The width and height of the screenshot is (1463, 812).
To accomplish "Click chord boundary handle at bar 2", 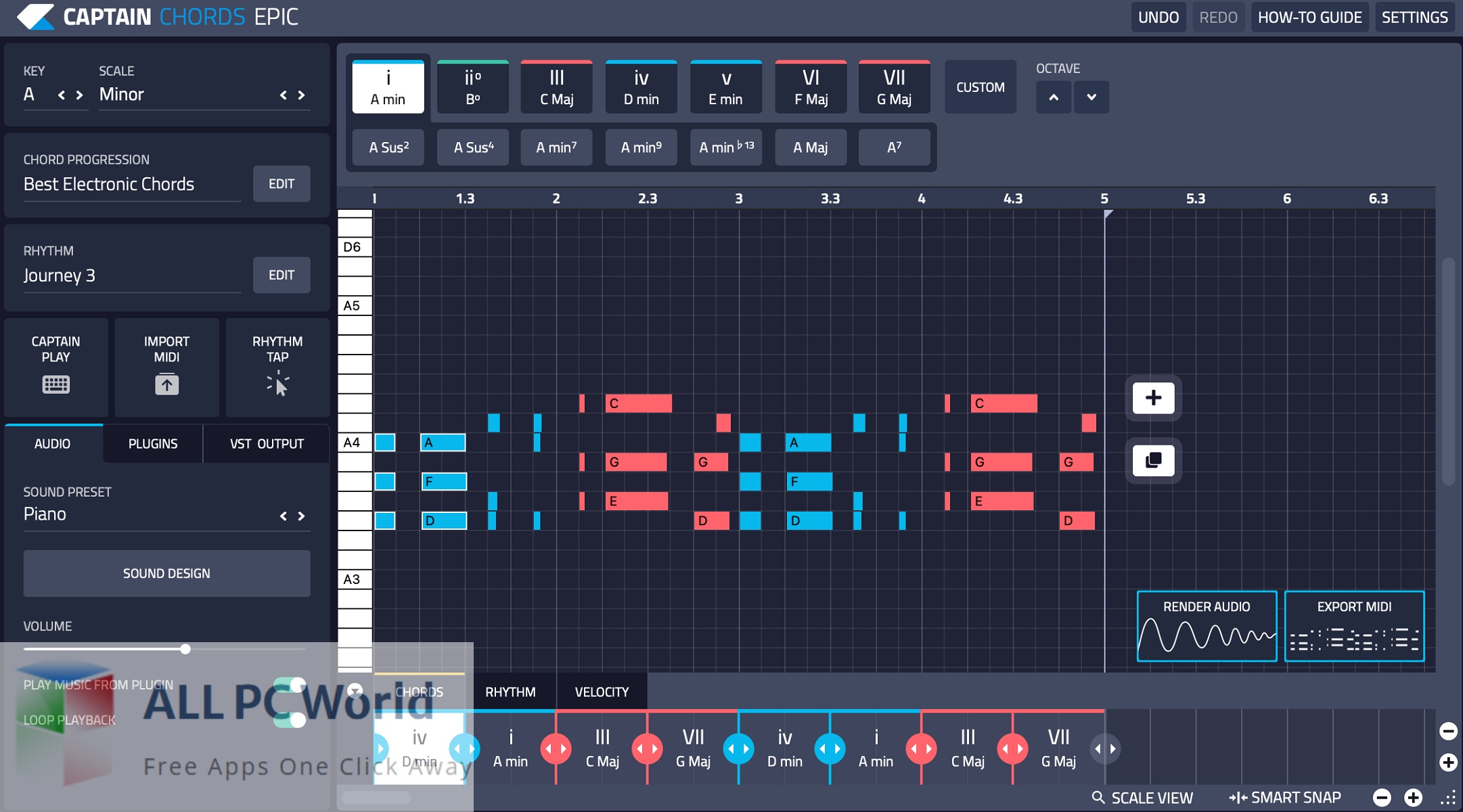I will coord(556,748).
